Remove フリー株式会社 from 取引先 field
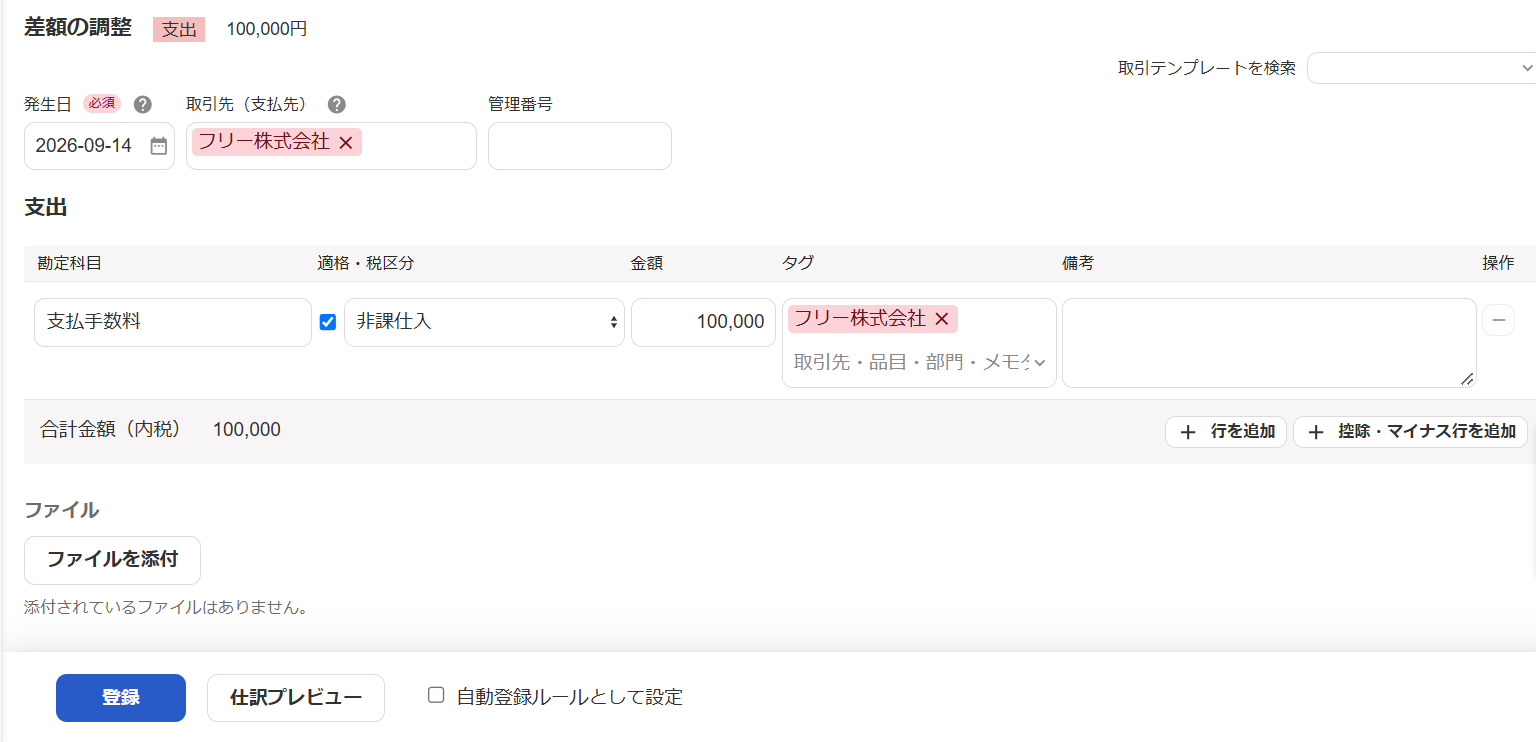 point(346,143)
